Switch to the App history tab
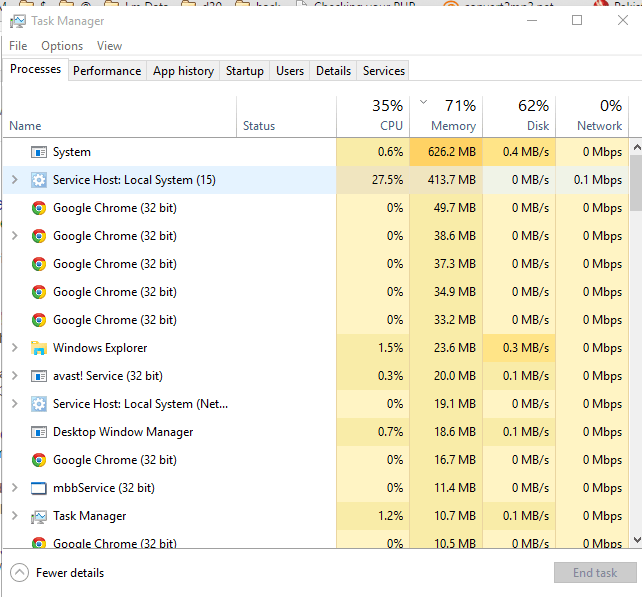This screenshot has height=597, width=642. tap(183, 71)
